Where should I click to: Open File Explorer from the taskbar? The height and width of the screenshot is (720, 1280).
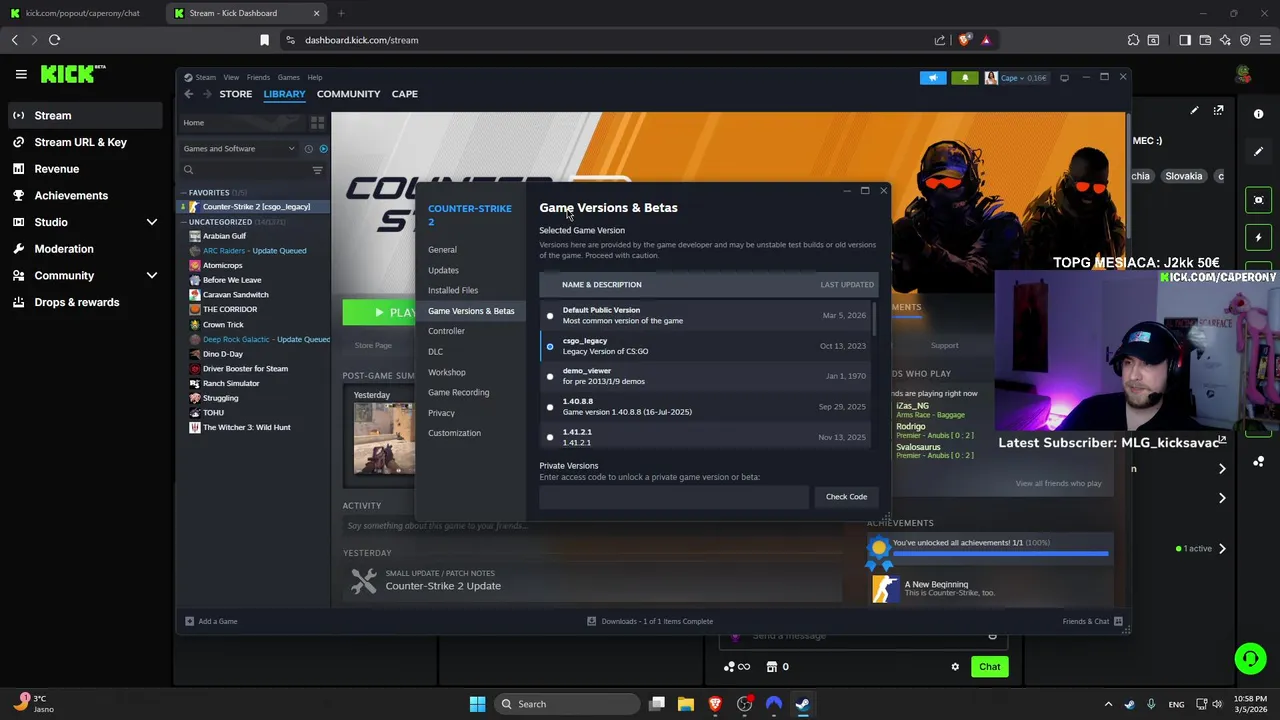(x=686, y=704)
